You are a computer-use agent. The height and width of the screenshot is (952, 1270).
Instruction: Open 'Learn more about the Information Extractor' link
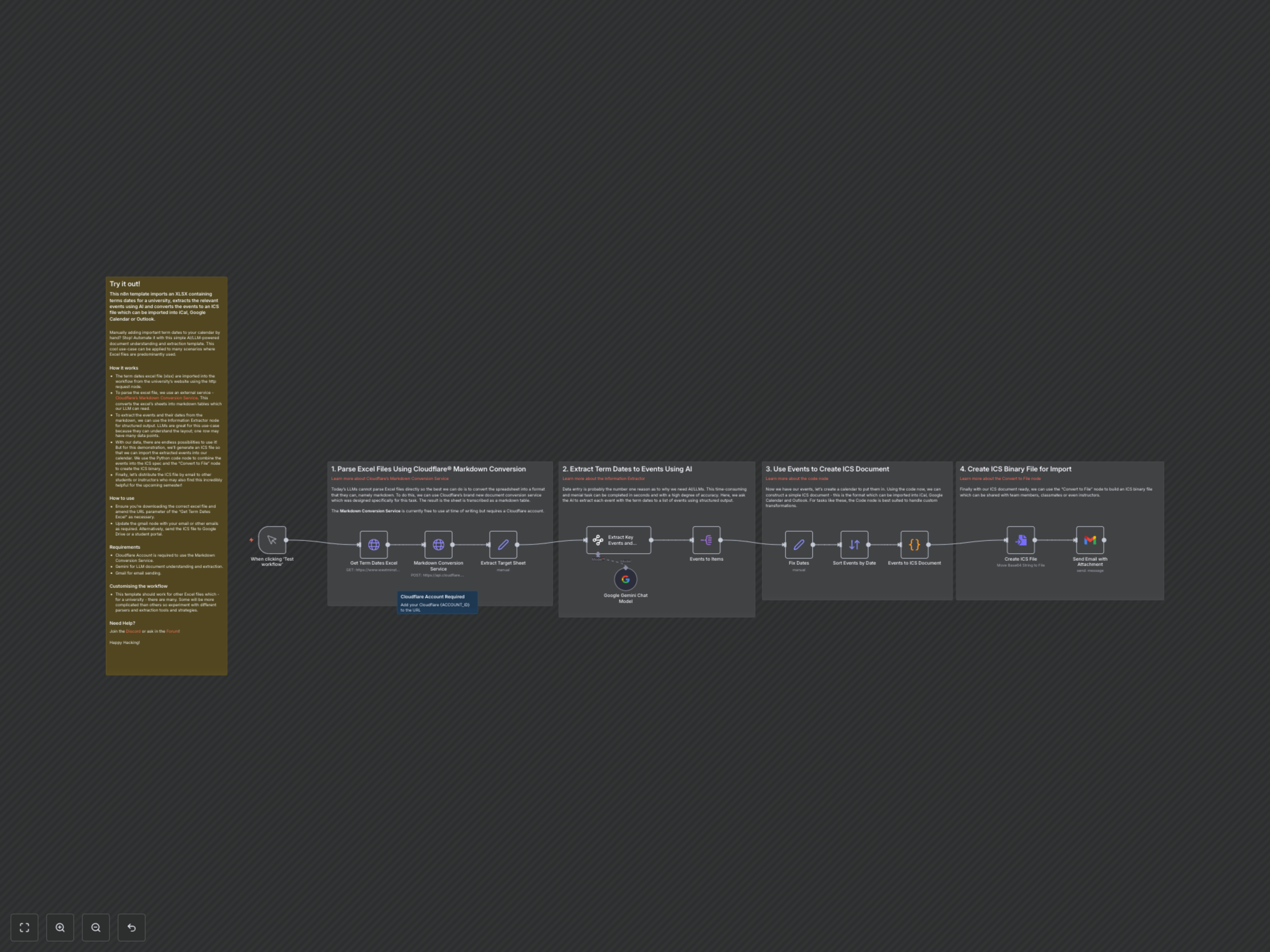point(603,478)
